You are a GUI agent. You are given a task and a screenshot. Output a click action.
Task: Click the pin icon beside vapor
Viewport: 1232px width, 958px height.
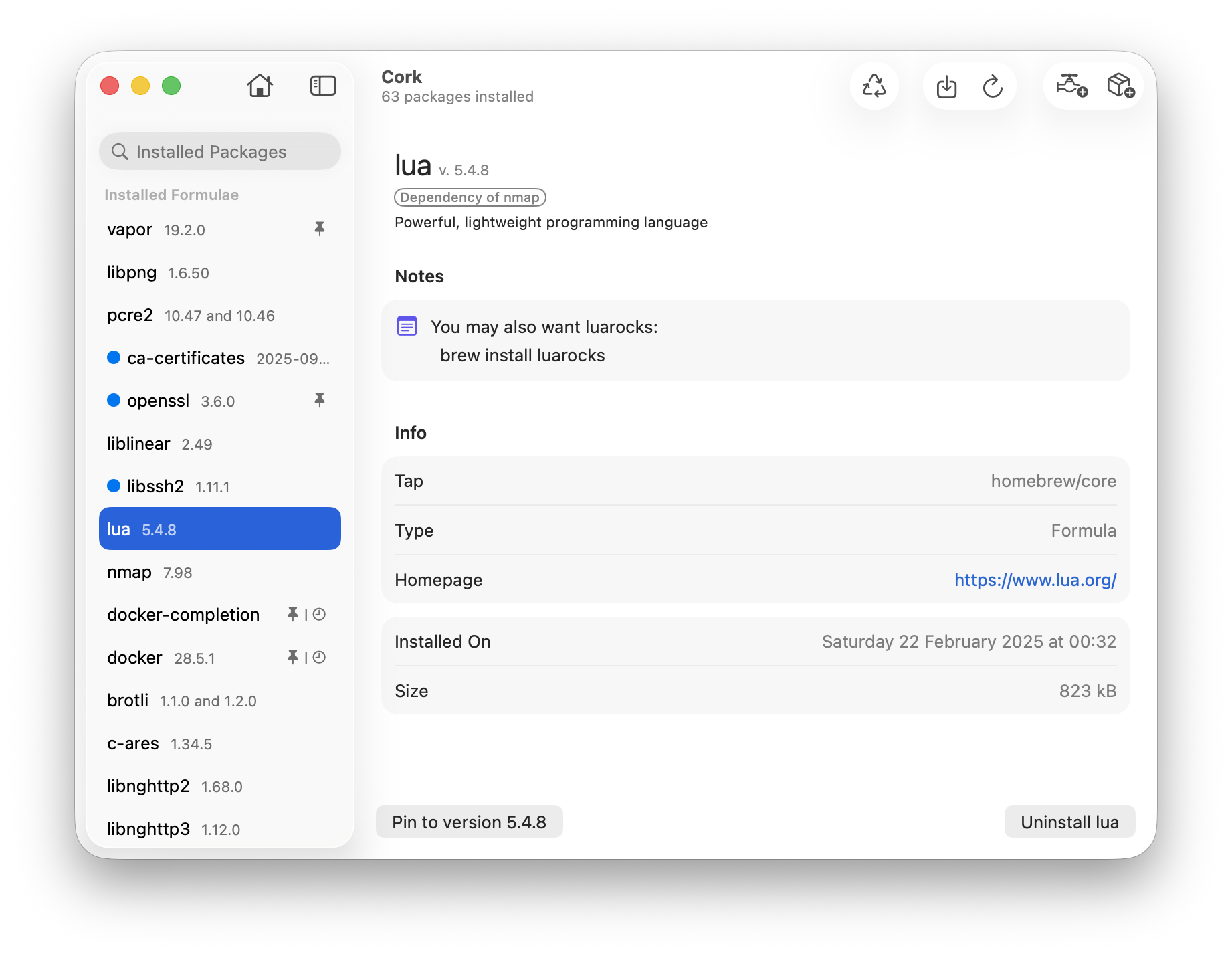[320, 229]
